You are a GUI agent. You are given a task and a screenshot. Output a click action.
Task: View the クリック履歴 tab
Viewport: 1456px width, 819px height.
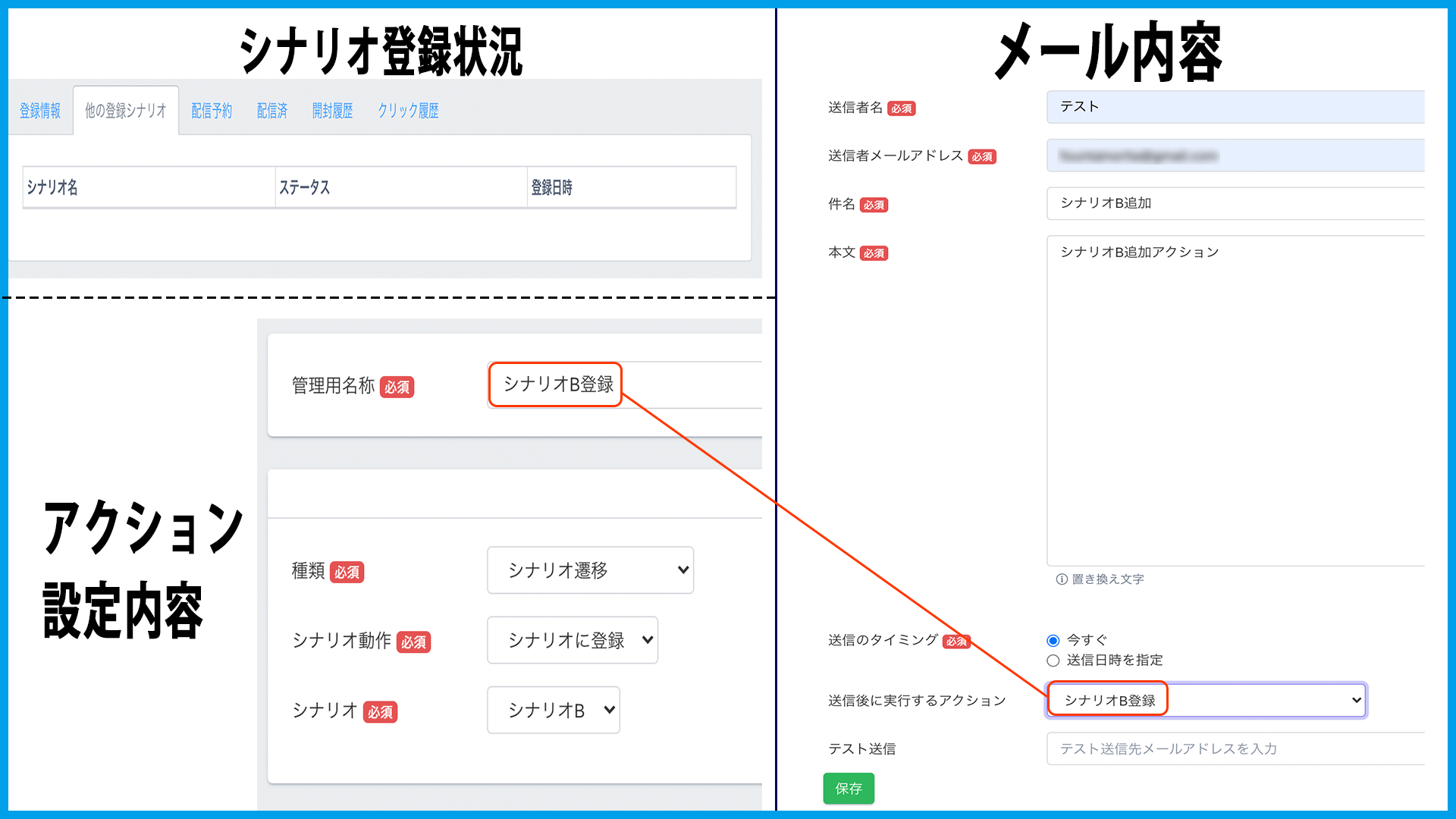(408, 111)
